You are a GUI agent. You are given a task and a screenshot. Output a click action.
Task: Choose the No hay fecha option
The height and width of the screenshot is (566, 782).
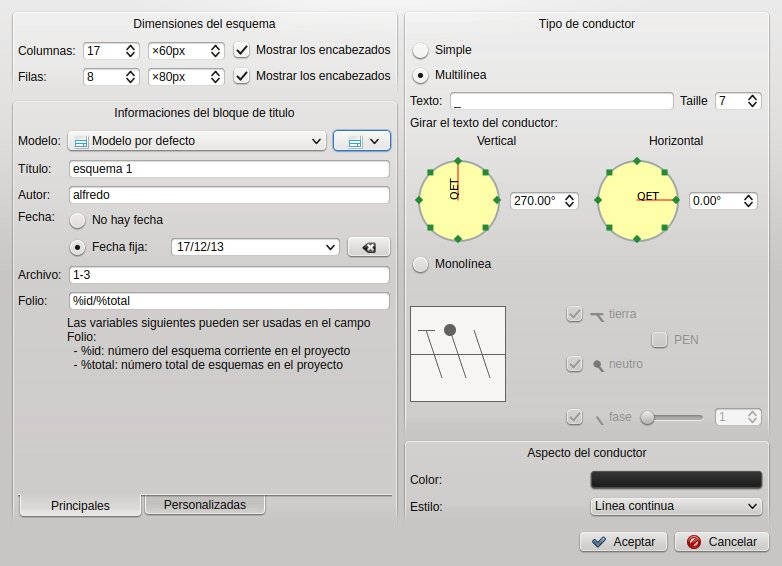pyautogui.click(x=77, y=220)
